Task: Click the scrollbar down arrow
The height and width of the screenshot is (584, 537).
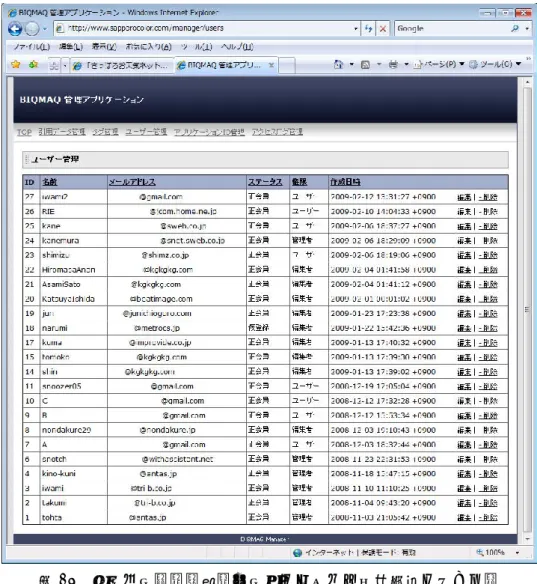Action: click(527, 539)
